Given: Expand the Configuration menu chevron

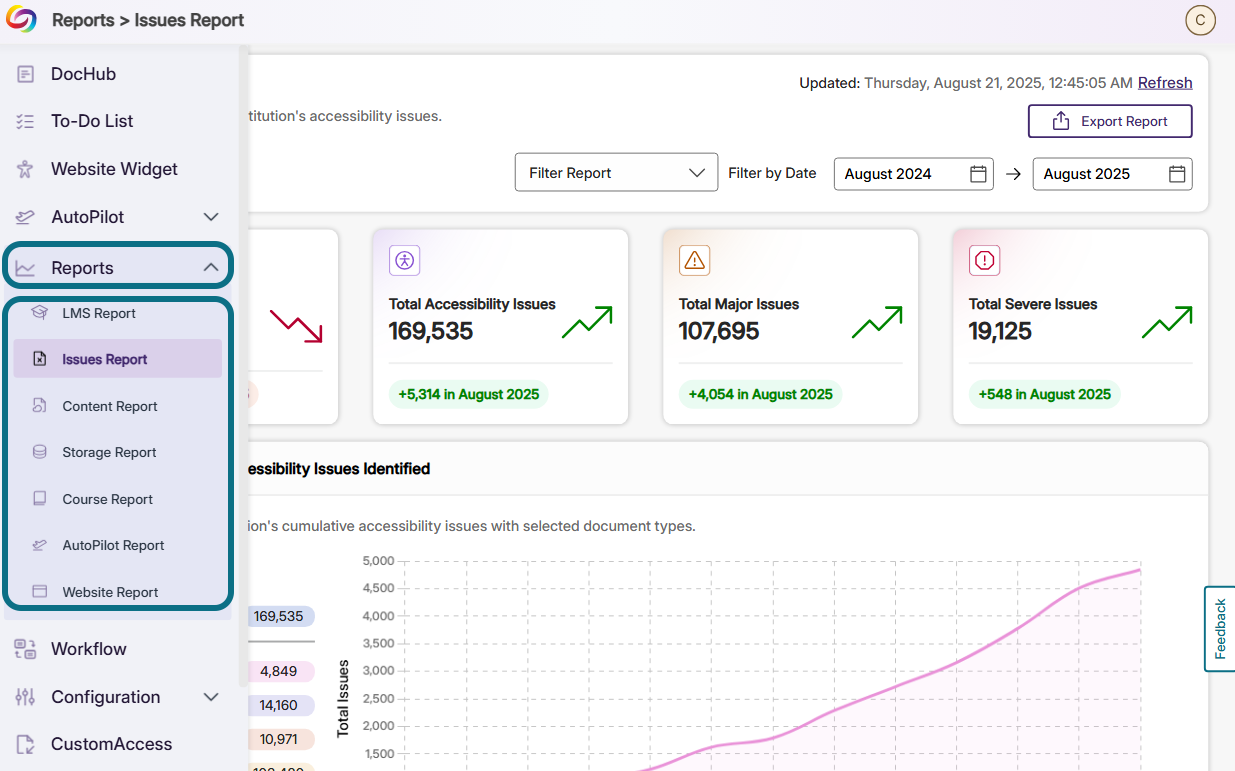Looking at the screenshot, I should point(211,697).
